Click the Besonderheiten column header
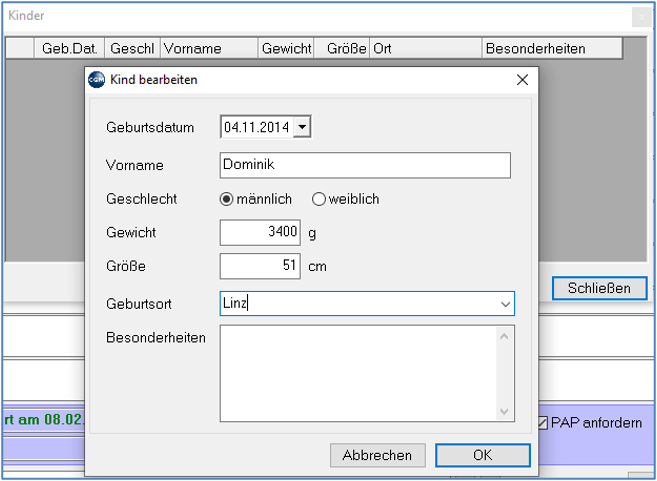The image size is (657, 481). click(552, 49)
